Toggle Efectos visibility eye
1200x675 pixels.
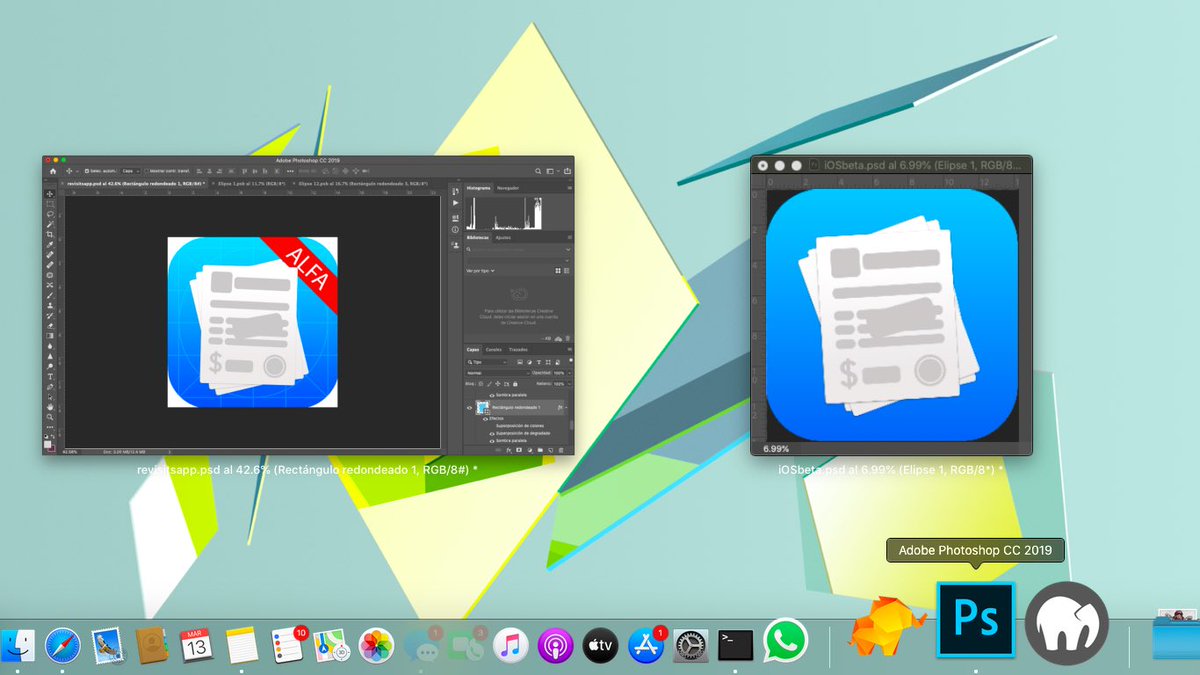point(485,419)
